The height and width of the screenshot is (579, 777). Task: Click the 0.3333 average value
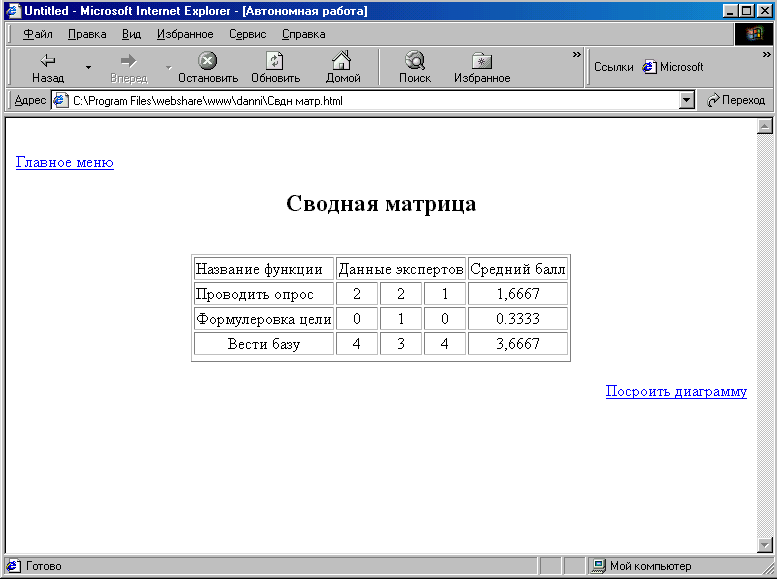click(x=518, y=319)
